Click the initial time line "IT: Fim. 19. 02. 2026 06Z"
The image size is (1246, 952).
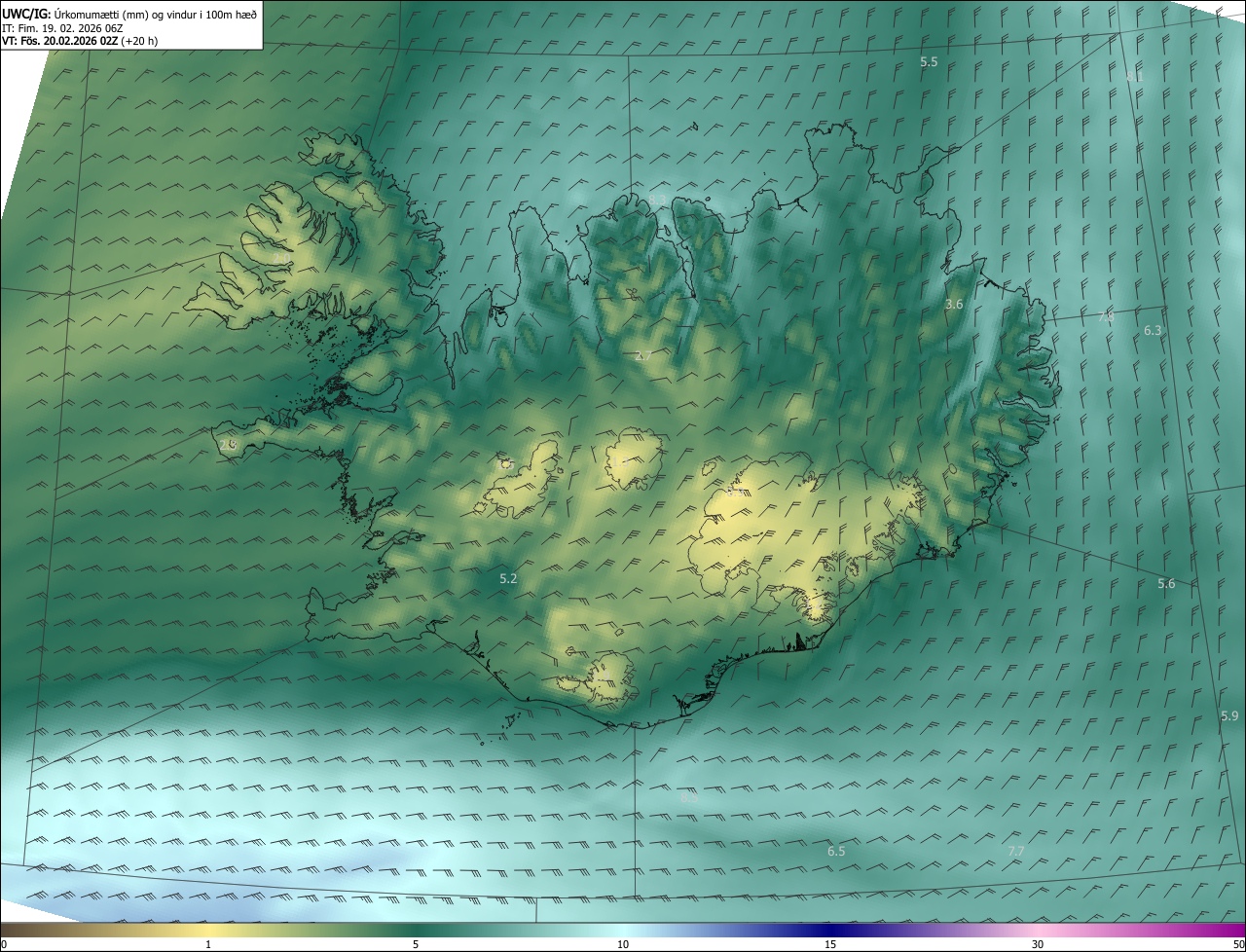click(x=62, y=27)
